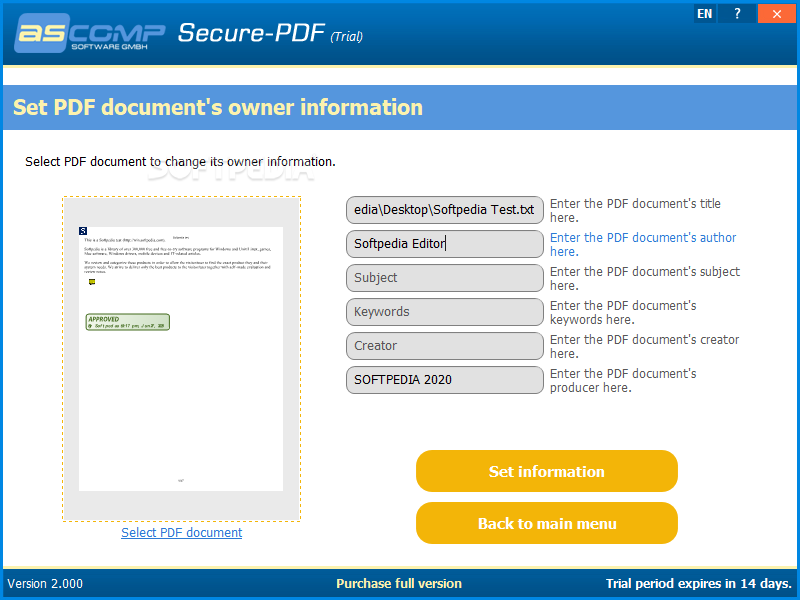Viewport: 800px width, 600px height.
Task: Go Back to main menu
Action: (546, 523)
